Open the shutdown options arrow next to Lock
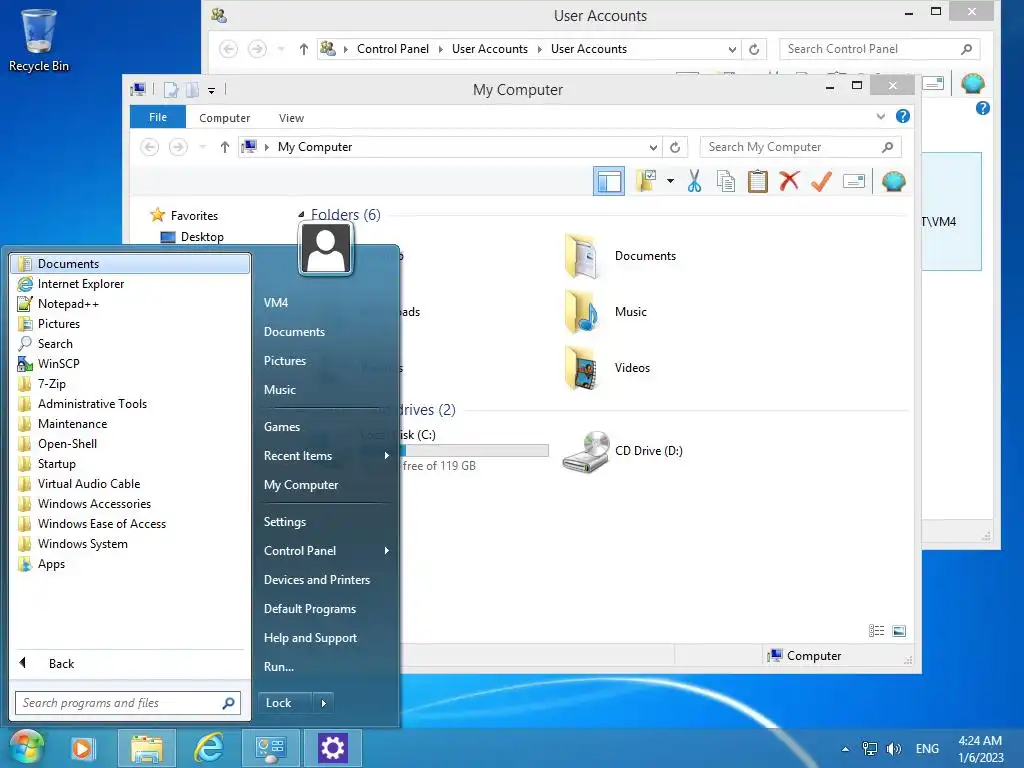Image resolution: width=1024 pixels, height=768 pixels. [323, 703]
